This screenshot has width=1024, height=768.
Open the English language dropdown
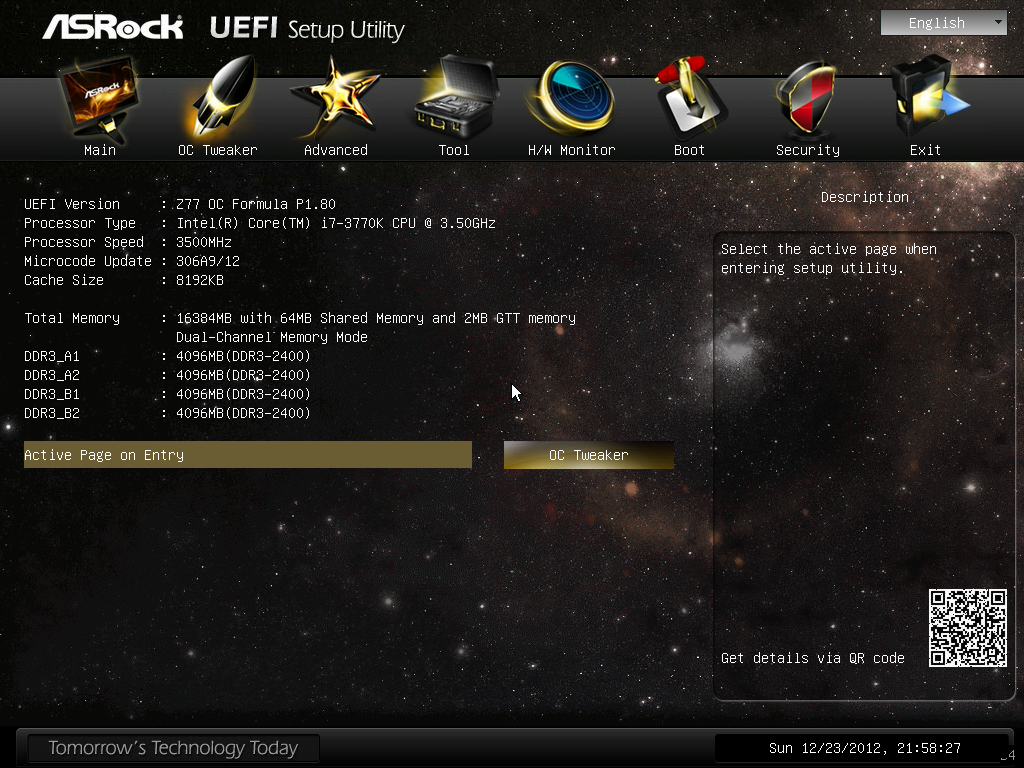click(944, 23)
